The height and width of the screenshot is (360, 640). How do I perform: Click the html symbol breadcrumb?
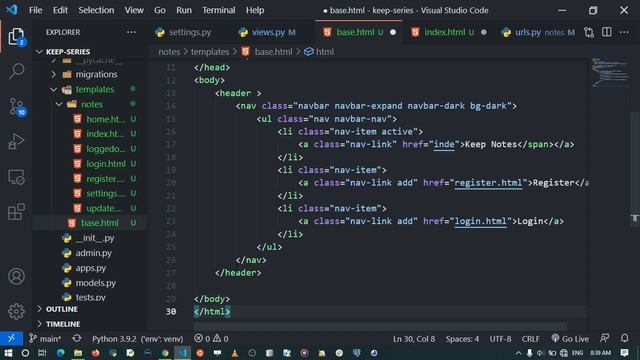tap(320, 52)
